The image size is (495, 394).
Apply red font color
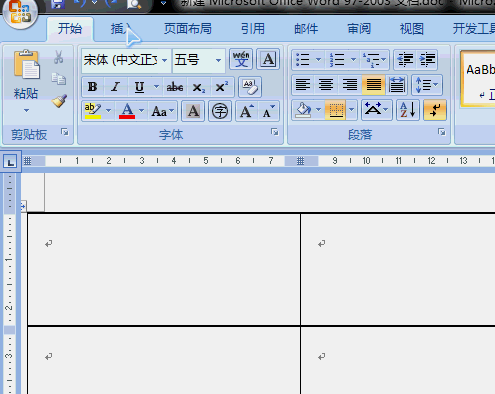click(x=127, y=111)
